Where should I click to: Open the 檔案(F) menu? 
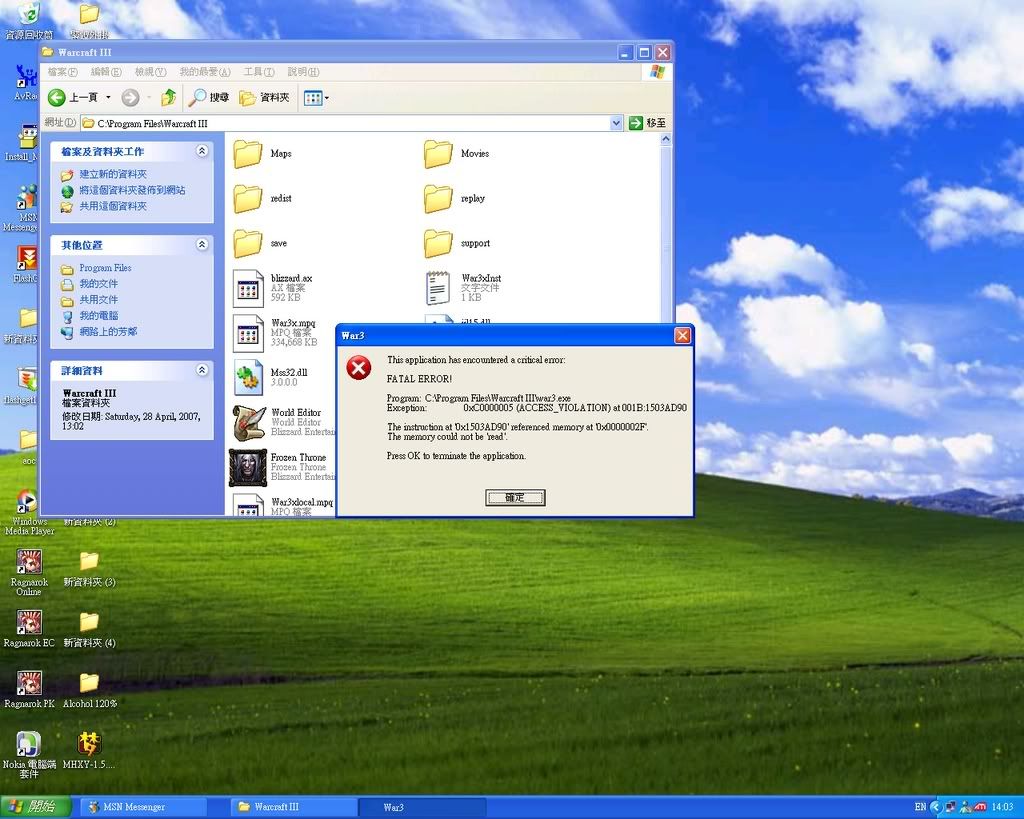[63, 72]
